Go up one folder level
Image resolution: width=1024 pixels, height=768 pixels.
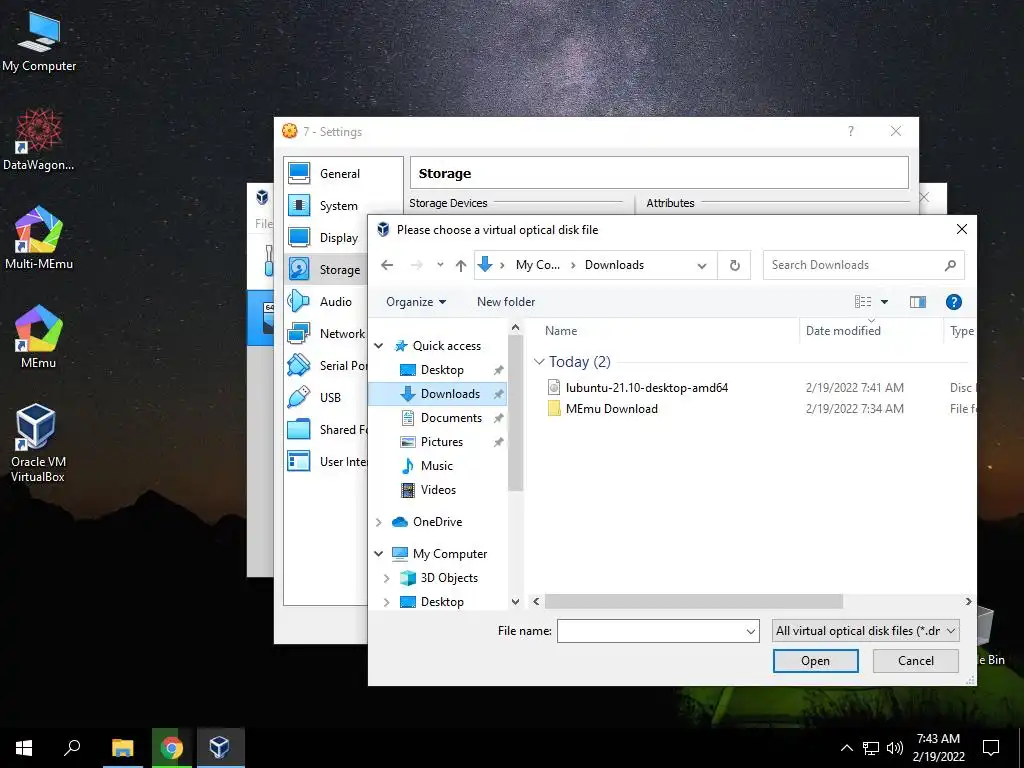pyautogui.click(x=461, y=265)
